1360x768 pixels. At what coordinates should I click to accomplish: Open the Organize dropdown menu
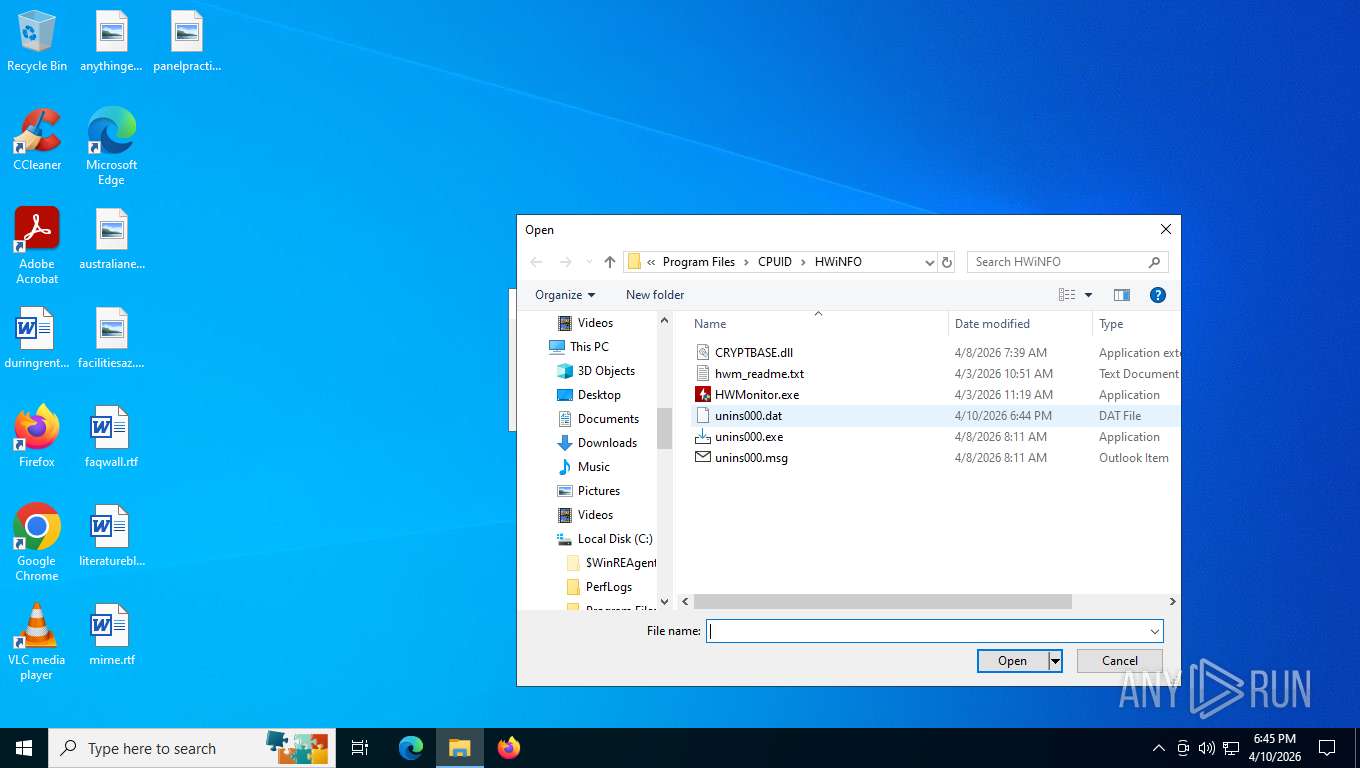[x=565, y=295]
